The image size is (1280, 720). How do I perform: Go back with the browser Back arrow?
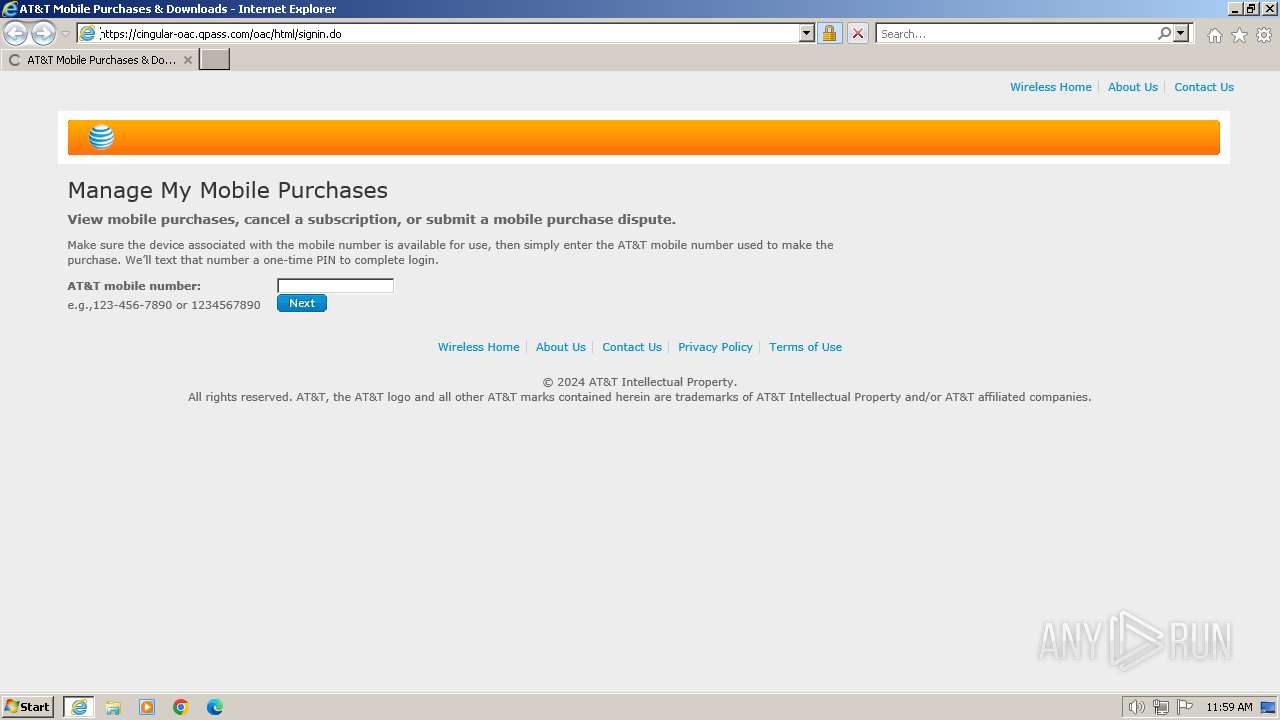point(15,34)
